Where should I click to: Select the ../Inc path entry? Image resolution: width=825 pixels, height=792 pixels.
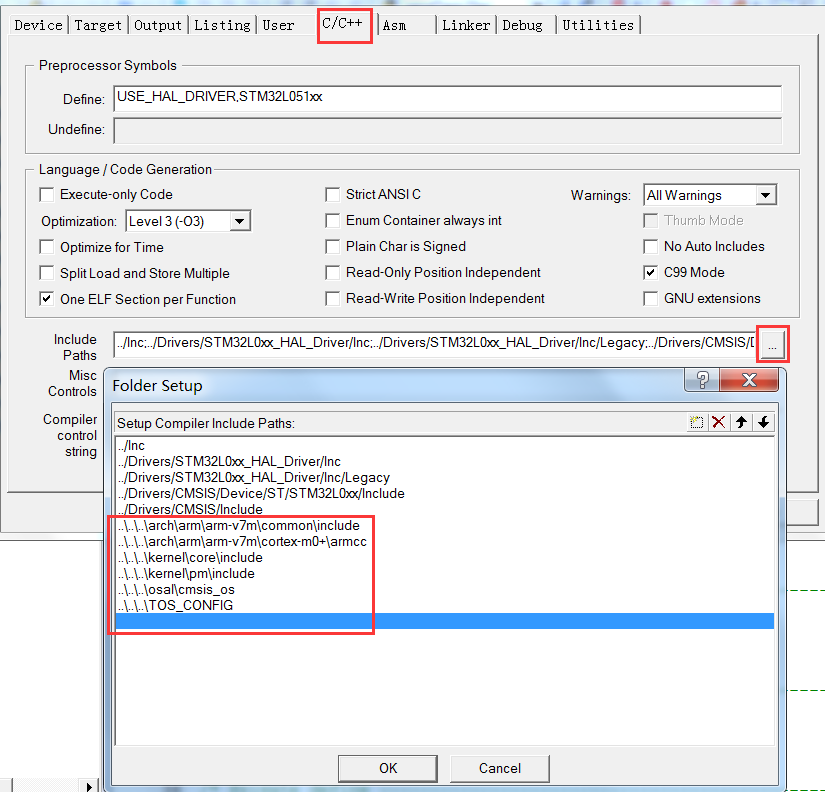(445, 446)
